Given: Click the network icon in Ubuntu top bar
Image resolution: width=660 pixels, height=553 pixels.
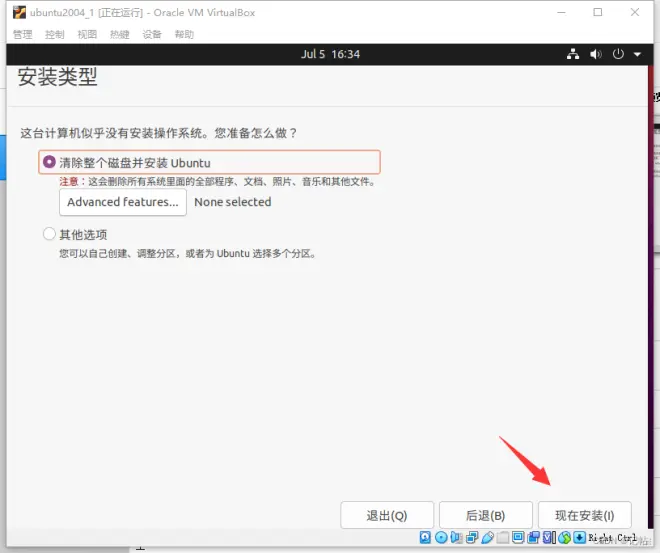Looking at the screenshot, I should coord(572,54).
